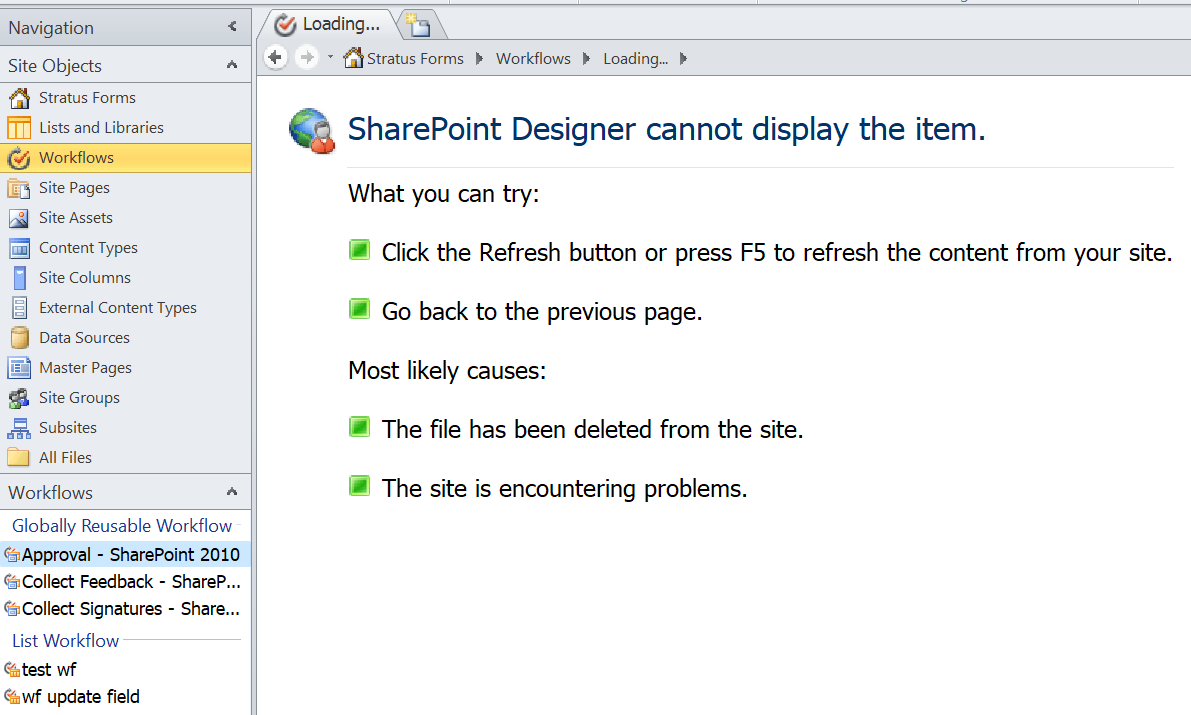Click the Site Assets picture icon

point(19,218)
